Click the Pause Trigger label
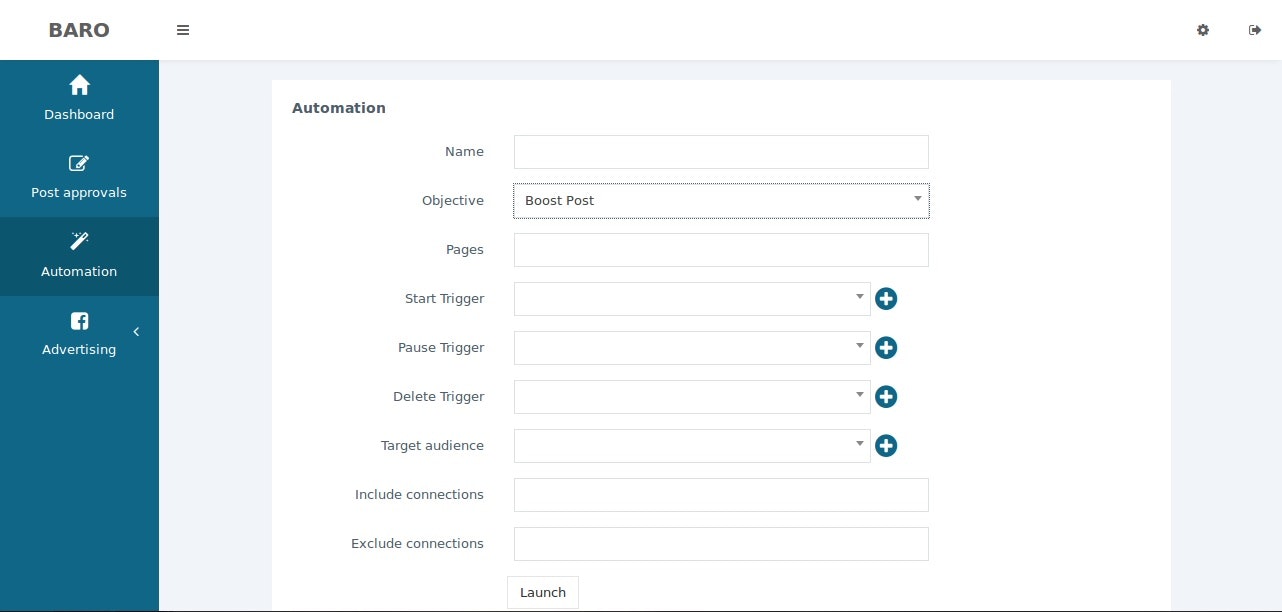 click(x=441, y=348)
